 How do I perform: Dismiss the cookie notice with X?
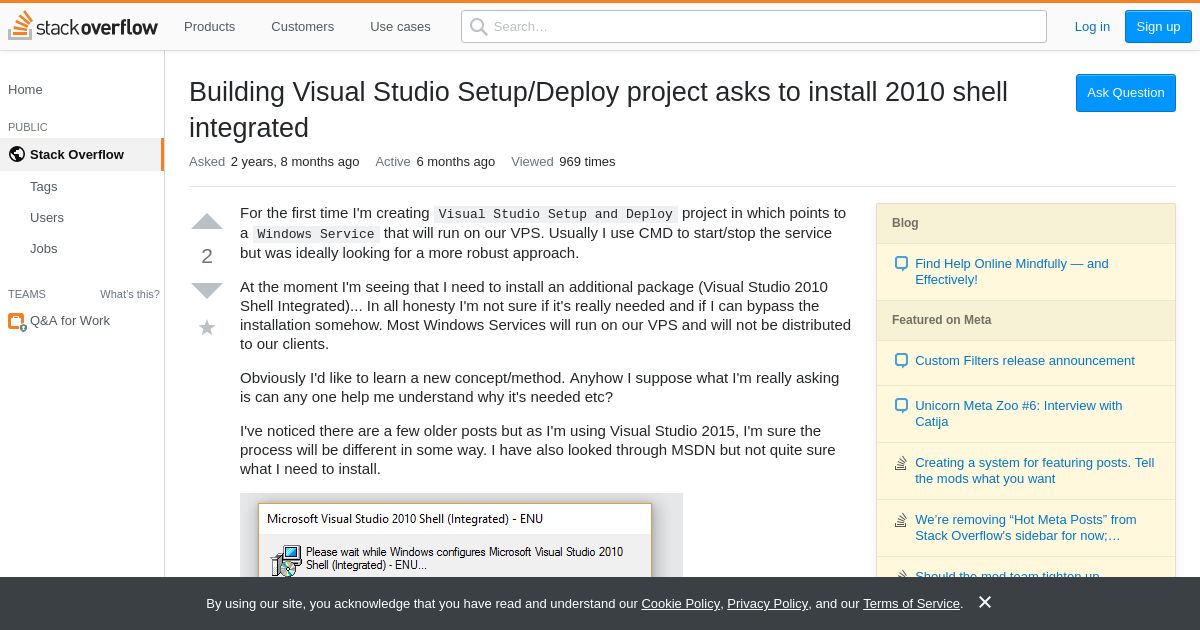(985, 602)
